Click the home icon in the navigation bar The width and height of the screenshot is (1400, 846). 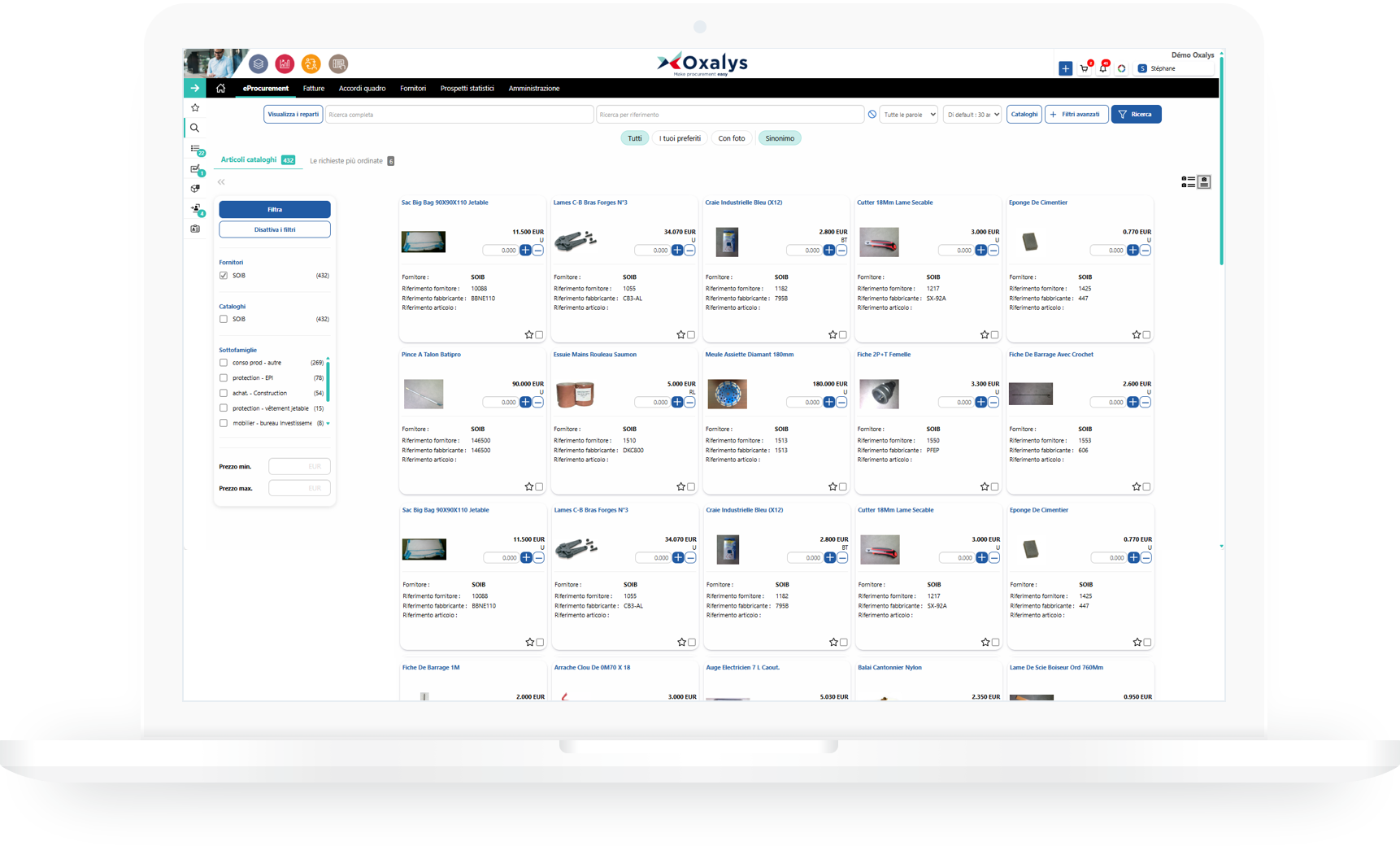point(220,88)
